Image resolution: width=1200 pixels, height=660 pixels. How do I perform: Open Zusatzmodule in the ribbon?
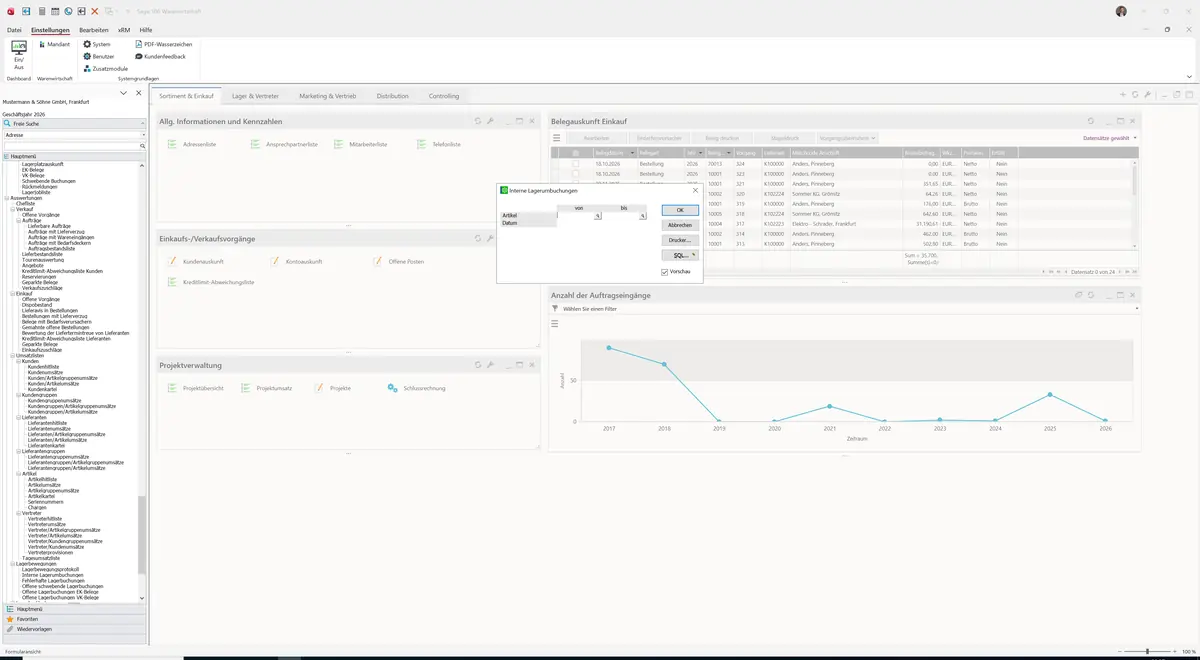pyautogui.click(x=106, y=68)
